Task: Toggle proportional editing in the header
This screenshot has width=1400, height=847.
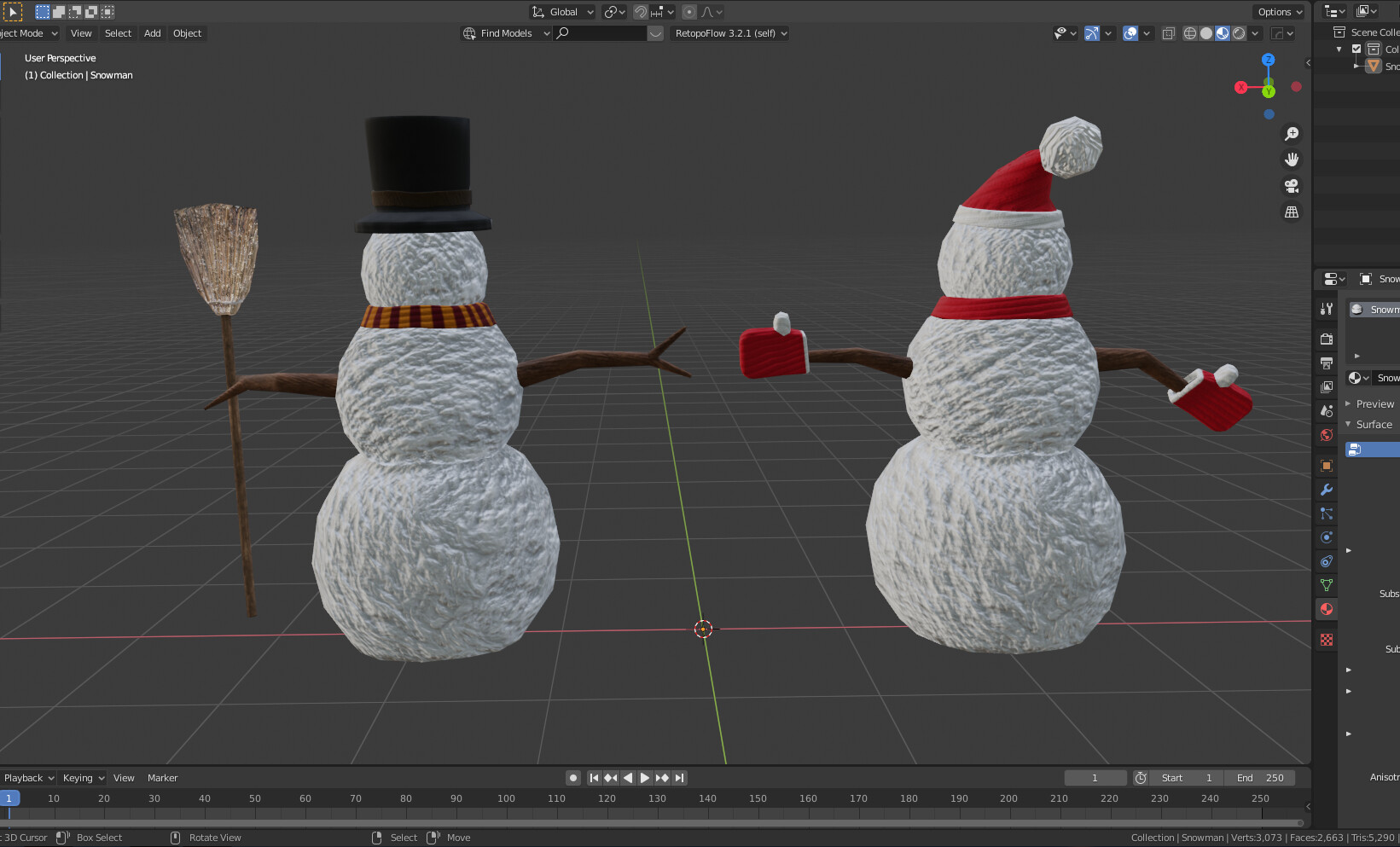Action: [689, 12]
